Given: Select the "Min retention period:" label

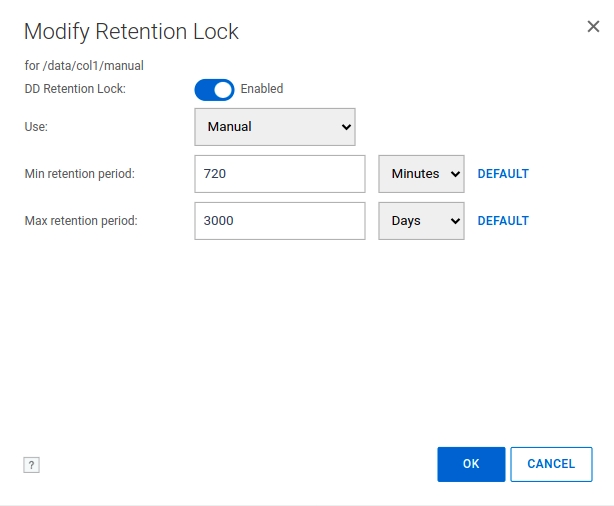Looking at the screenshot, I should pyautogui.click(x=79, y=174).
